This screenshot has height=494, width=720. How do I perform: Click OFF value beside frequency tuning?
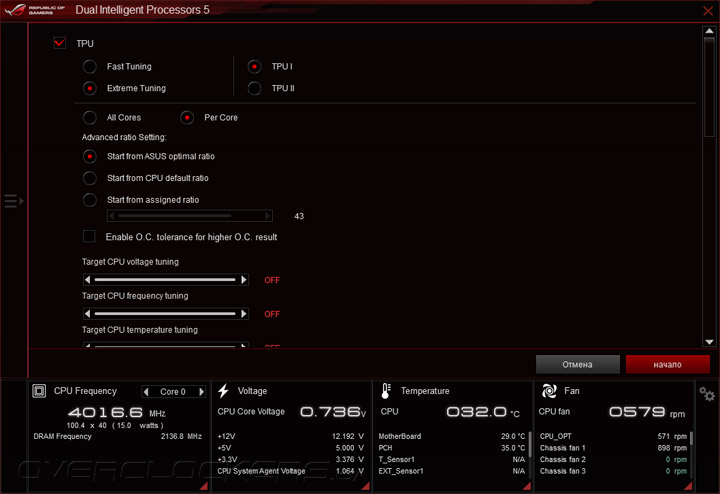click(x=272, y=314)
